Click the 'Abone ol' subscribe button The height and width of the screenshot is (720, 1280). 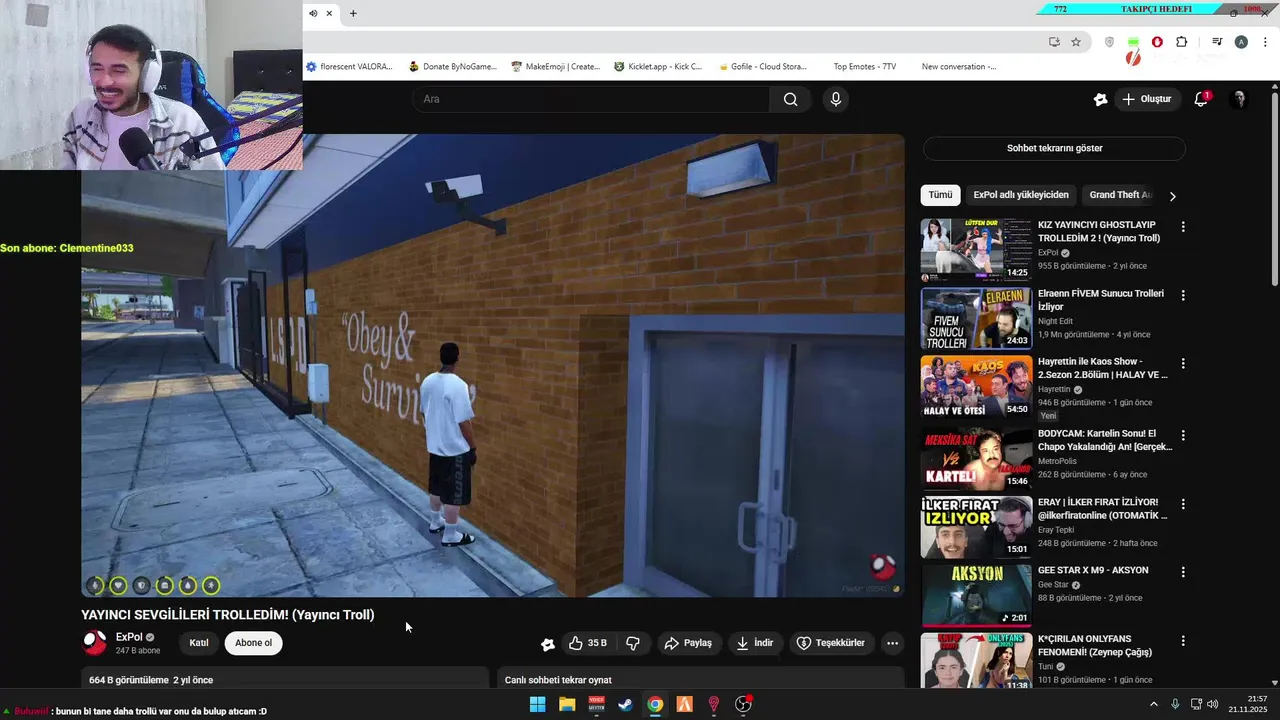click(x=253, y=643)
